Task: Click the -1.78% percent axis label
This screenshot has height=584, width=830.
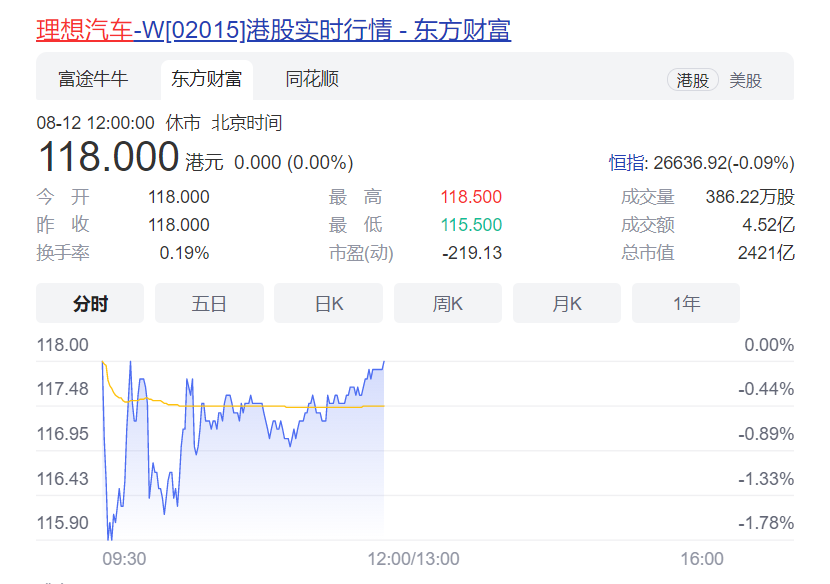Action: (766, 523)
